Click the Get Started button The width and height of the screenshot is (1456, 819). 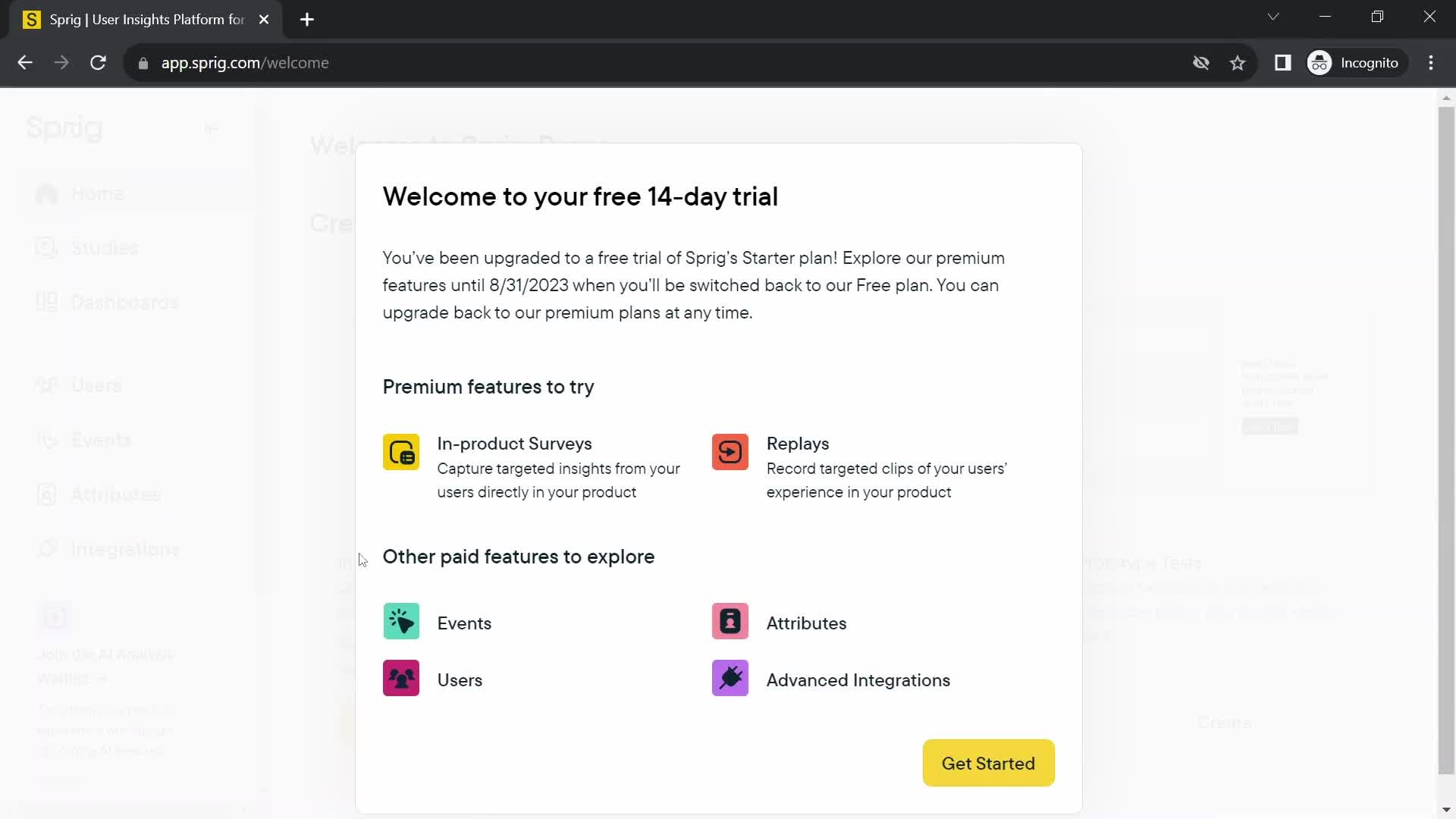tap(988, 763)
